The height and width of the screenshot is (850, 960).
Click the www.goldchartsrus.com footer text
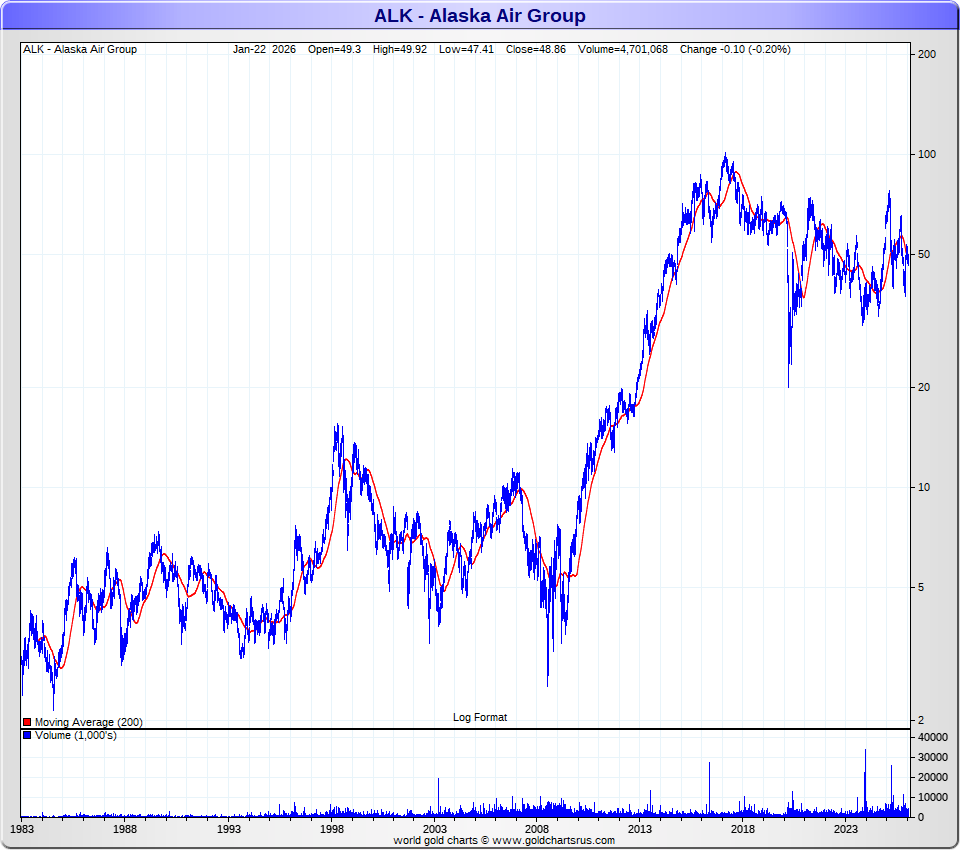click(553, 840)
